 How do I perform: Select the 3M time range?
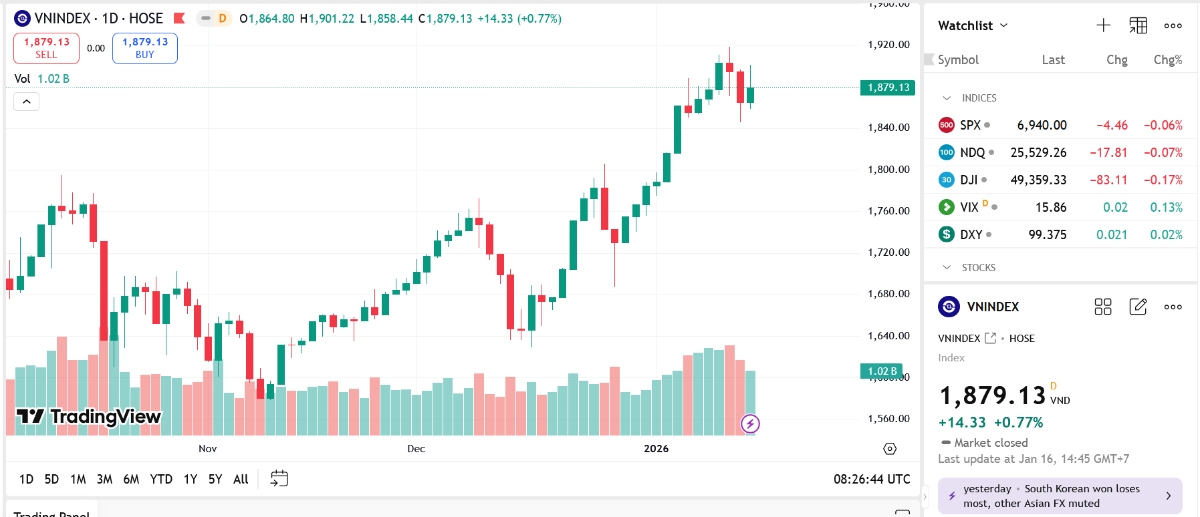pyautogui.click(x=104, y=479)
